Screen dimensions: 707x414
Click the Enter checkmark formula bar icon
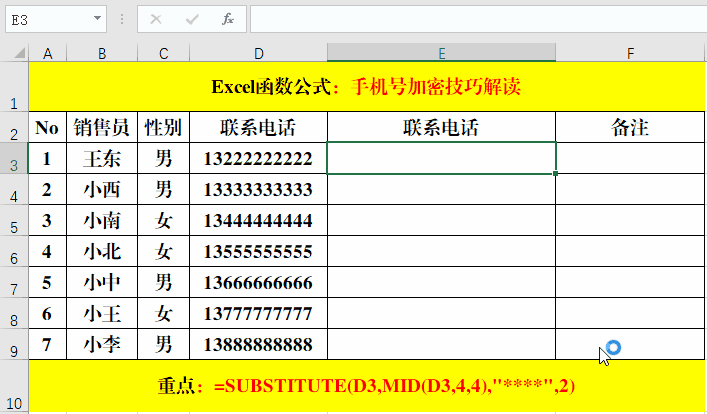[192, 19]
